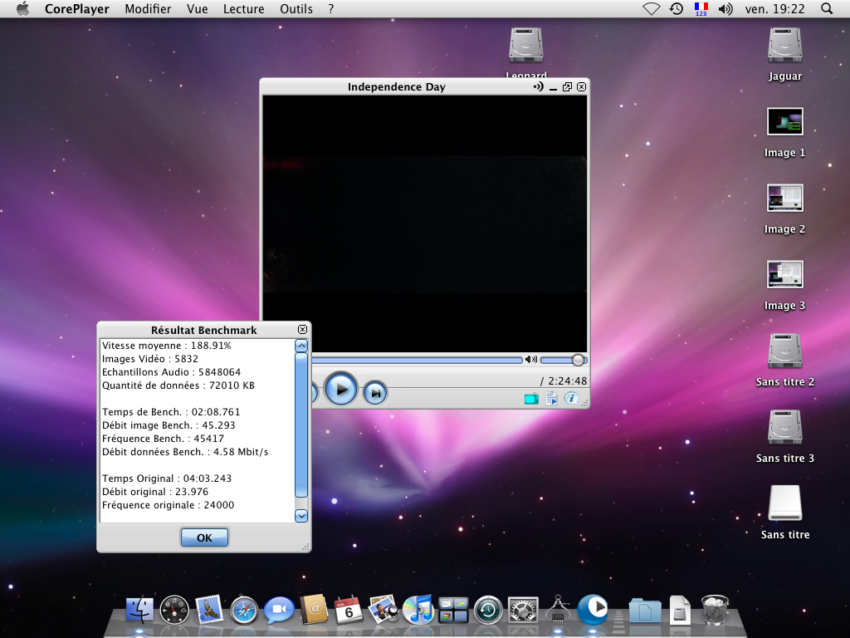Select the Sans titre 2 disk icon

(x=785, y=351)
